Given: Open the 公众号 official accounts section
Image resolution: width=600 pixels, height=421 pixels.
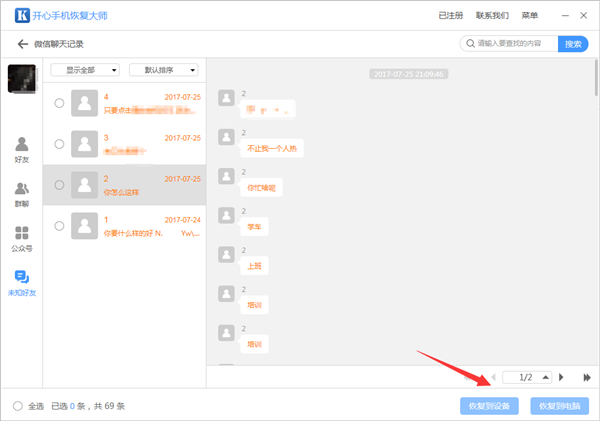Looking at the screenshot, I should click(22, 238).
